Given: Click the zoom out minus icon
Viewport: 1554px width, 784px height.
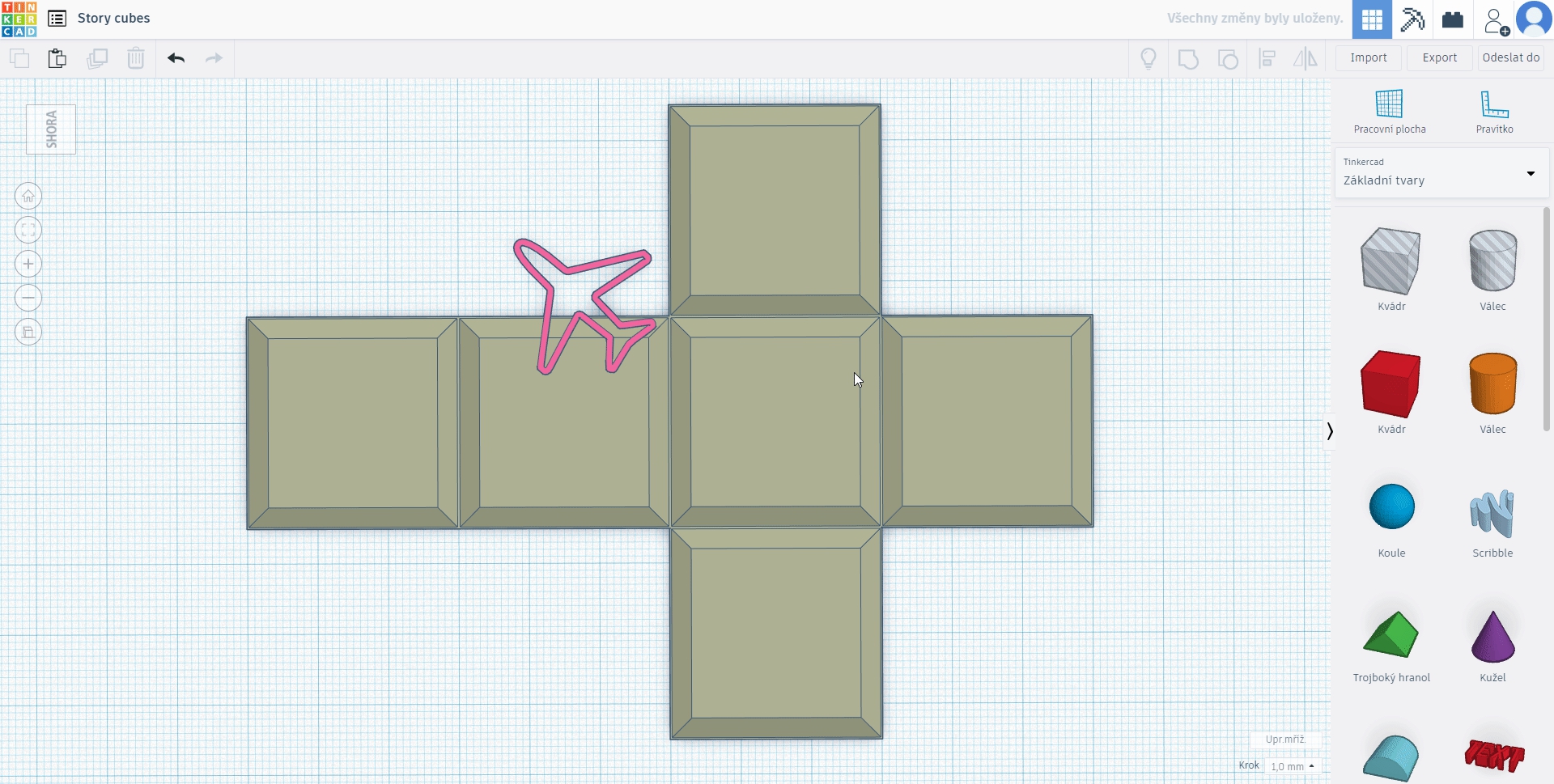Looking at the screenshot, I should click(28, 299).
